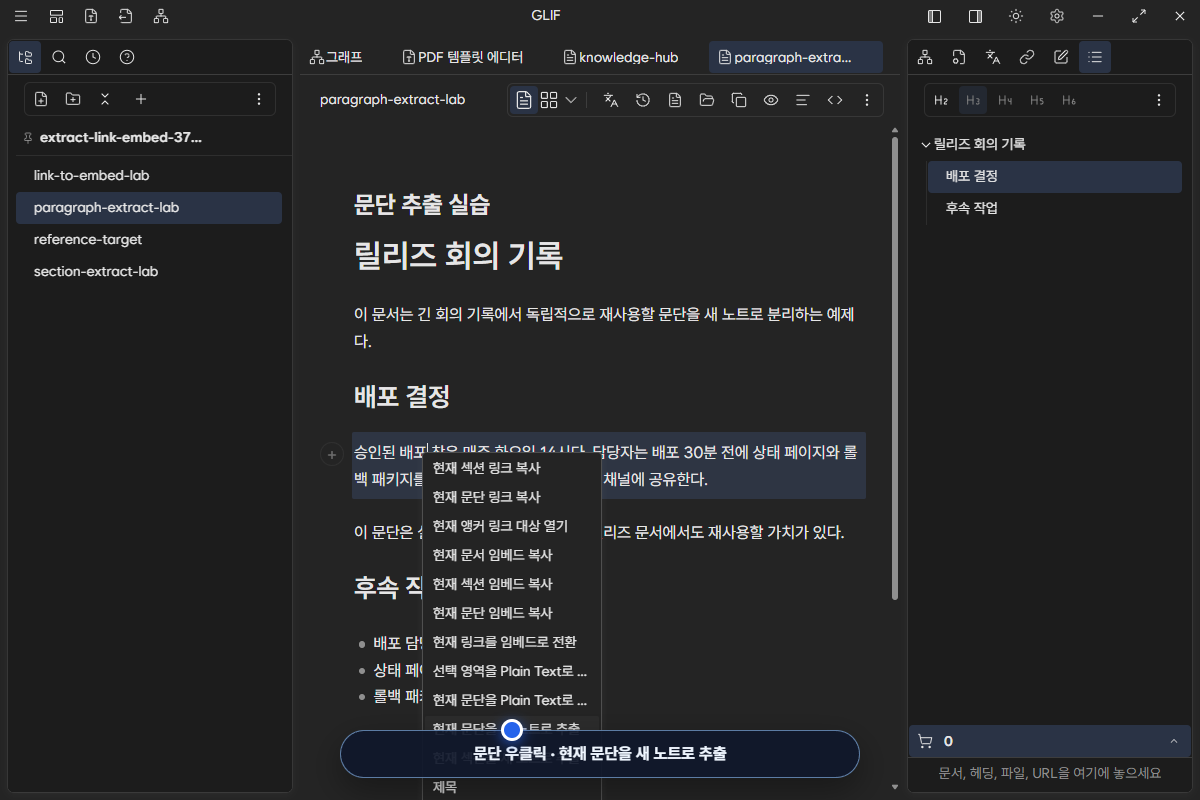
Task: Choose 현재 링크를 임베드로 전환 menu item
Action: pyautogui.click(x=512, y=641)
